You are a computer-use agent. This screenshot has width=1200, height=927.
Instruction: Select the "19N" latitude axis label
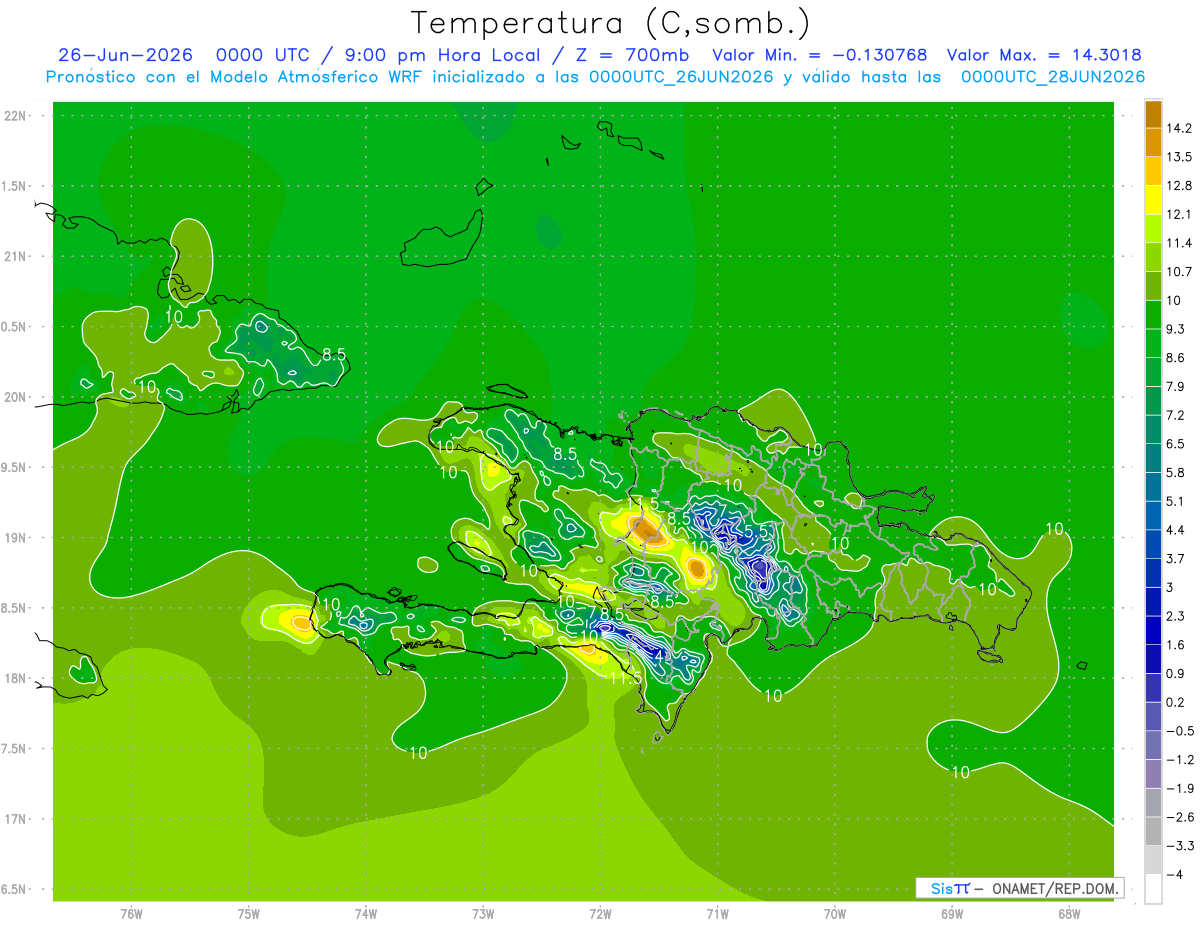point(16,537)
